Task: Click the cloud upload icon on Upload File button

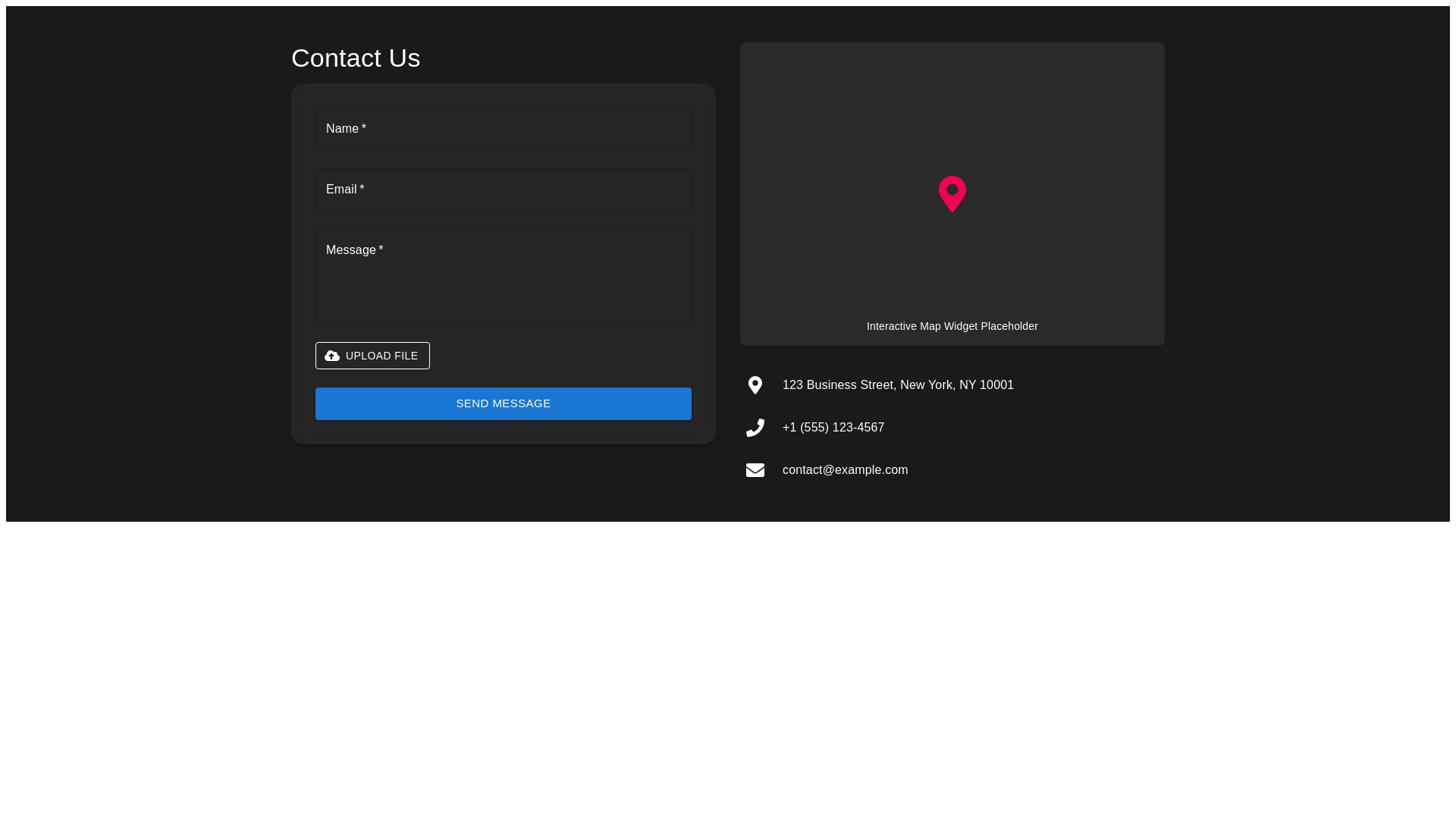Action: point(332,356)
